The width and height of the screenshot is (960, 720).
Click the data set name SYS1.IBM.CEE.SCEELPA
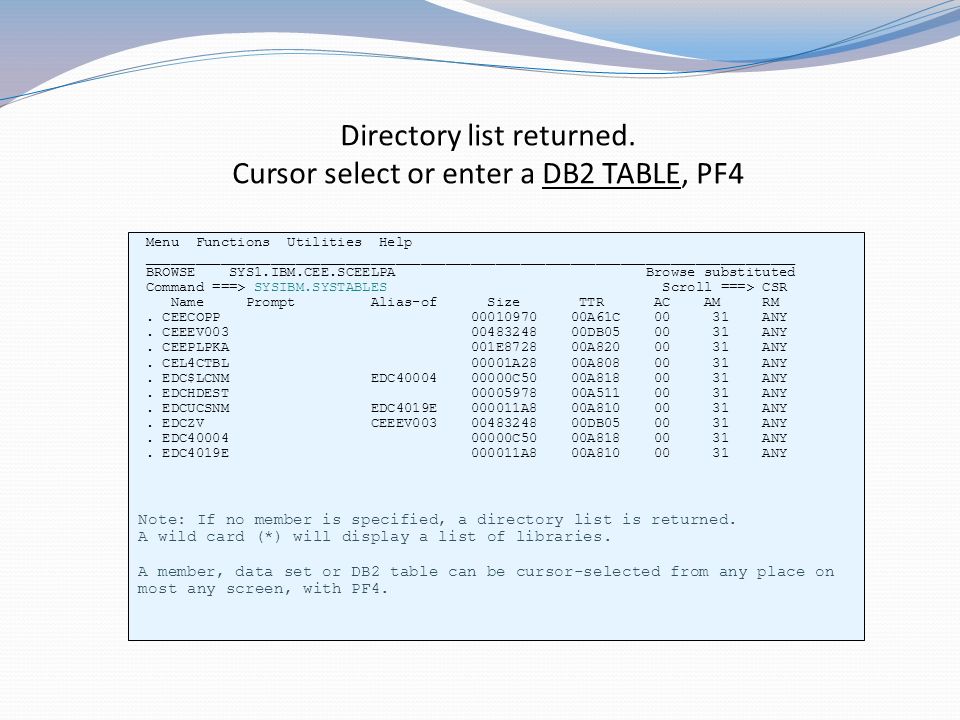click(312, 272)
